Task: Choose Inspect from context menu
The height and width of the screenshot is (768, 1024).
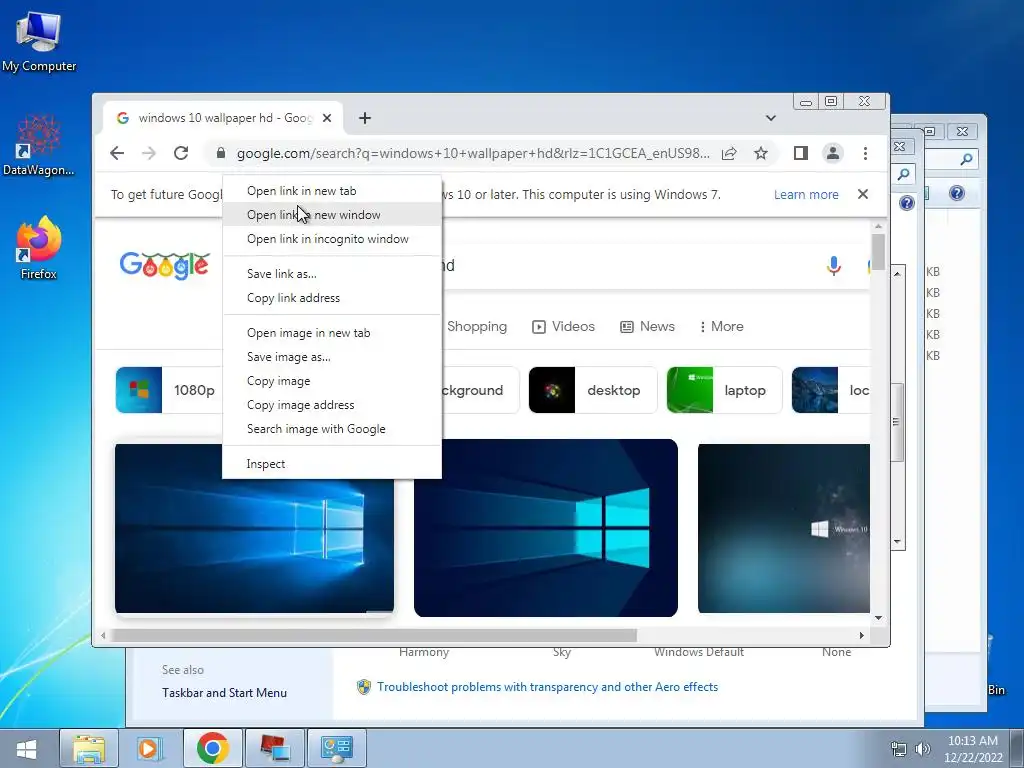Action: (x=332, y=464)
